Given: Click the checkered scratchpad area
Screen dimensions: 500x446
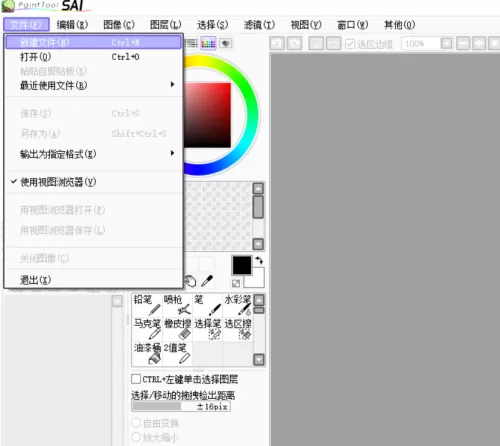Looking at the screenshot, I should tap(218, 216).
